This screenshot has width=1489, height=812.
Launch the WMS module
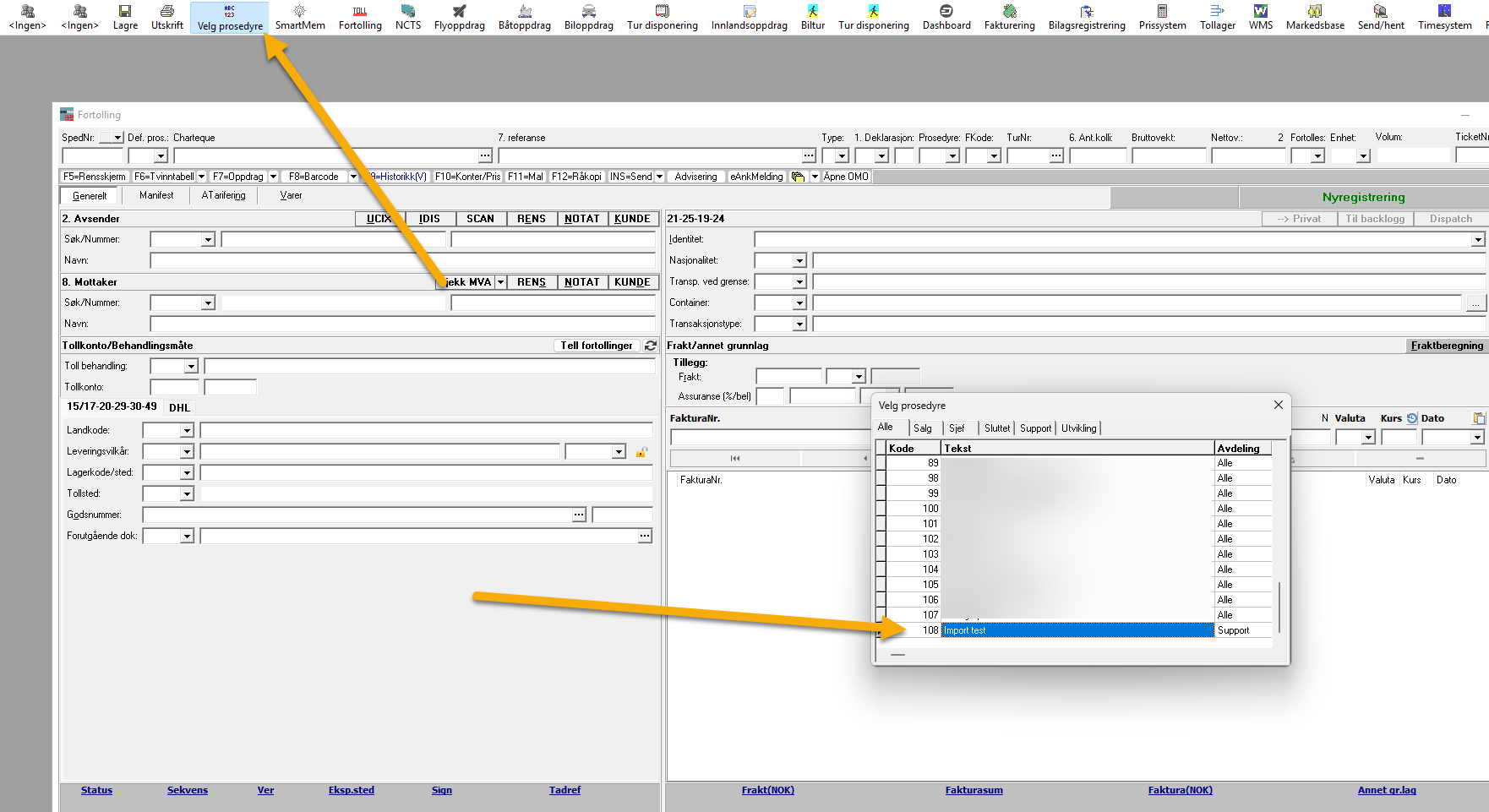point(1260,16)
